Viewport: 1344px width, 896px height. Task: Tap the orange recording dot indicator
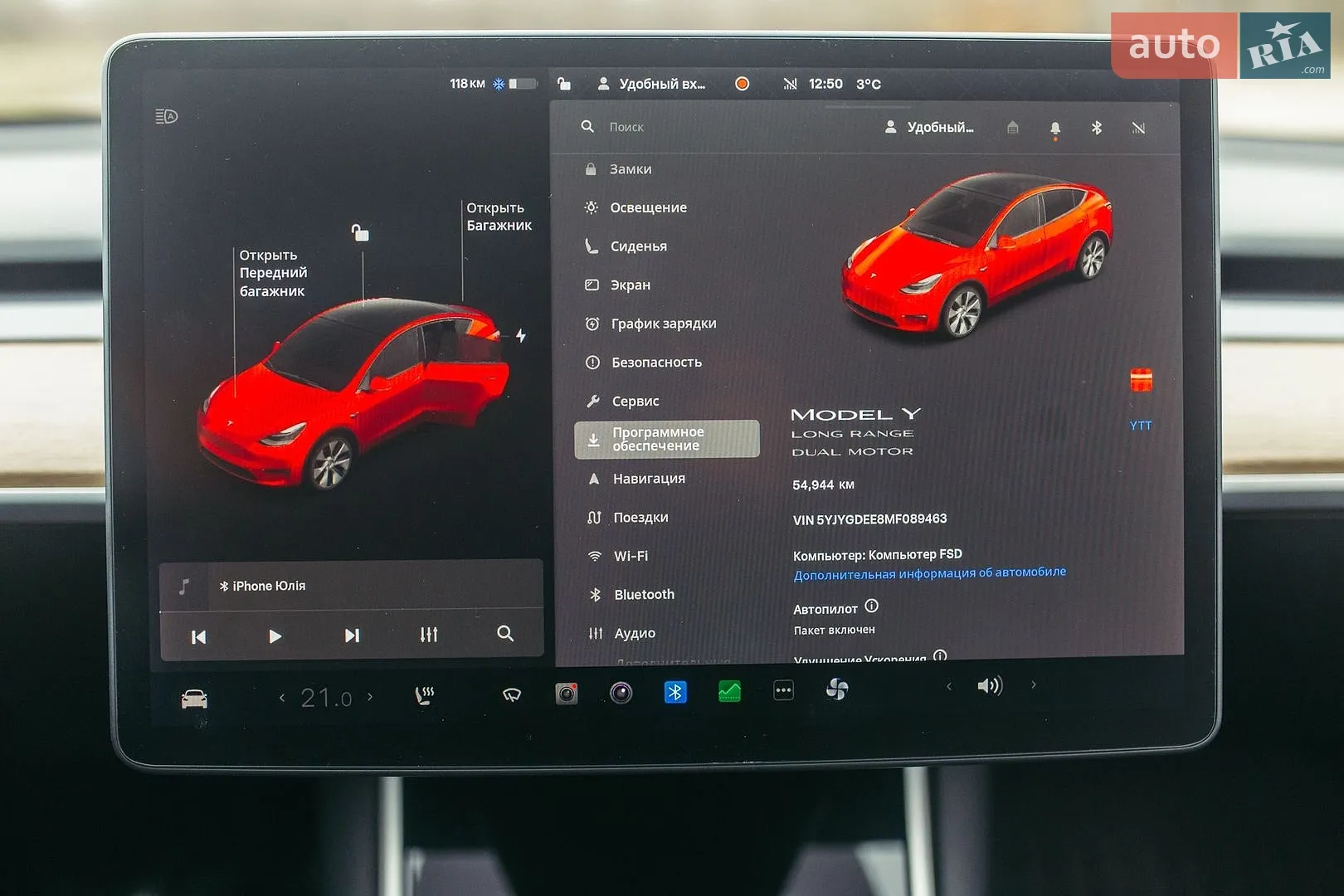(x=743, y=84)
